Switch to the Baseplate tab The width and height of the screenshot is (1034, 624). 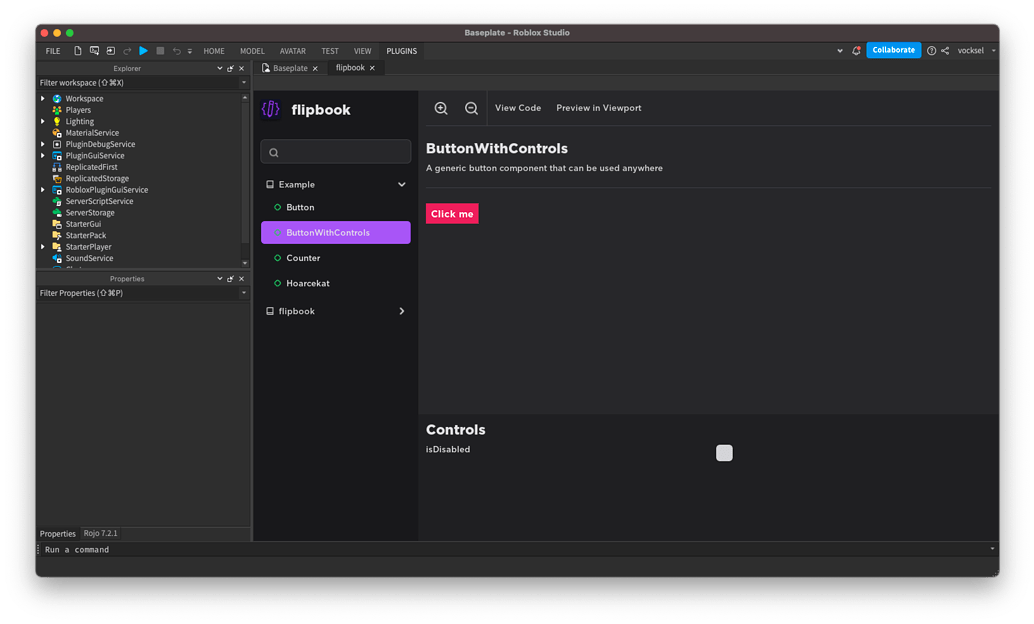290,68
